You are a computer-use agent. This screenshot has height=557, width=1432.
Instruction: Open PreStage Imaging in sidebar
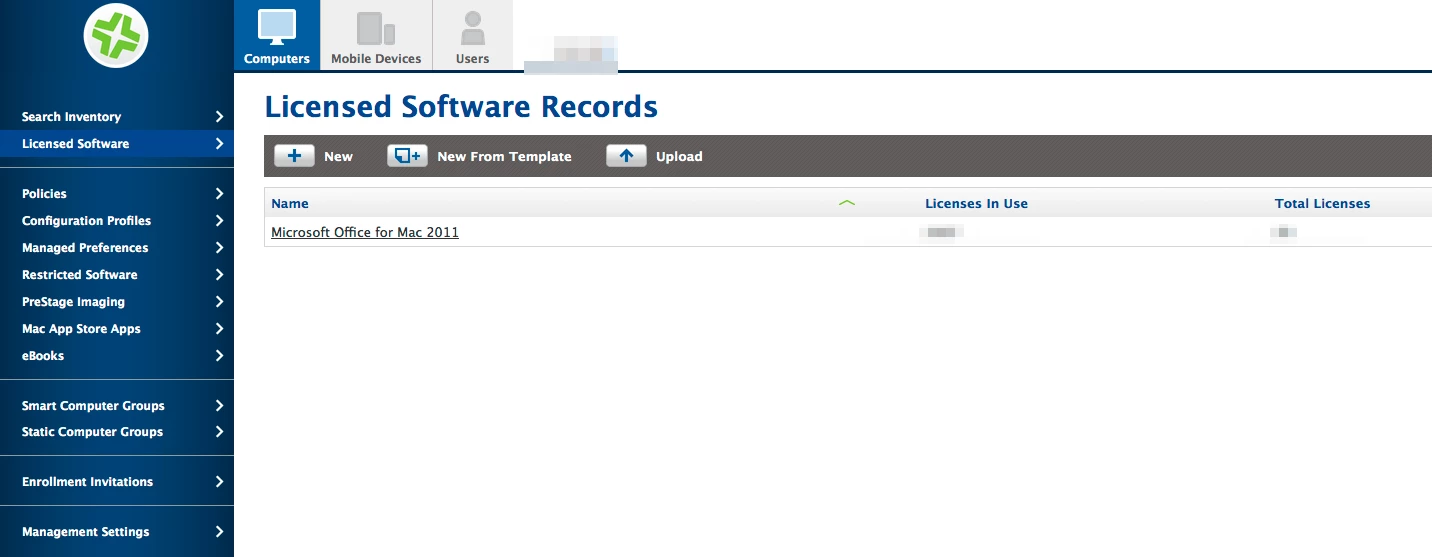click(73, 302)
